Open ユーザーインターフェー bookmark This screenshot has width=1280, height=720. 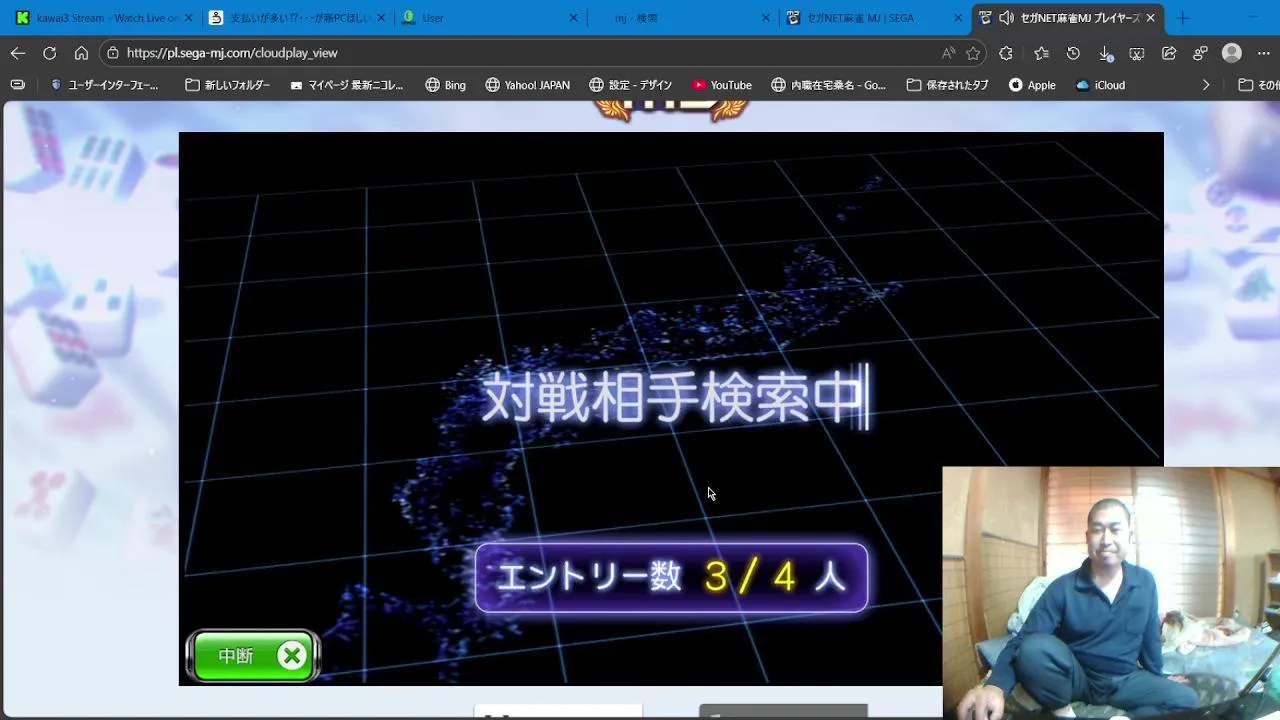tap(105, 85)
